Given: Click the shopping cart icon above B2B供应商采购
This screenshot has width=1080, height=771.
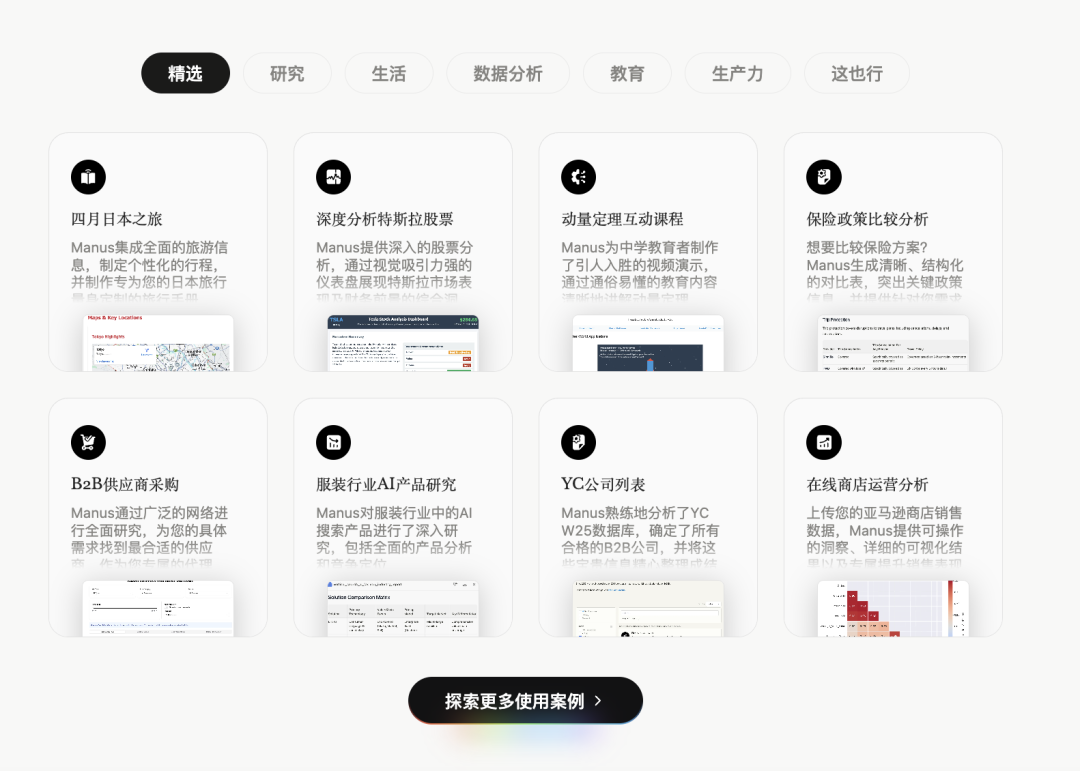Looking at the screenshot, I should [88, 442].
